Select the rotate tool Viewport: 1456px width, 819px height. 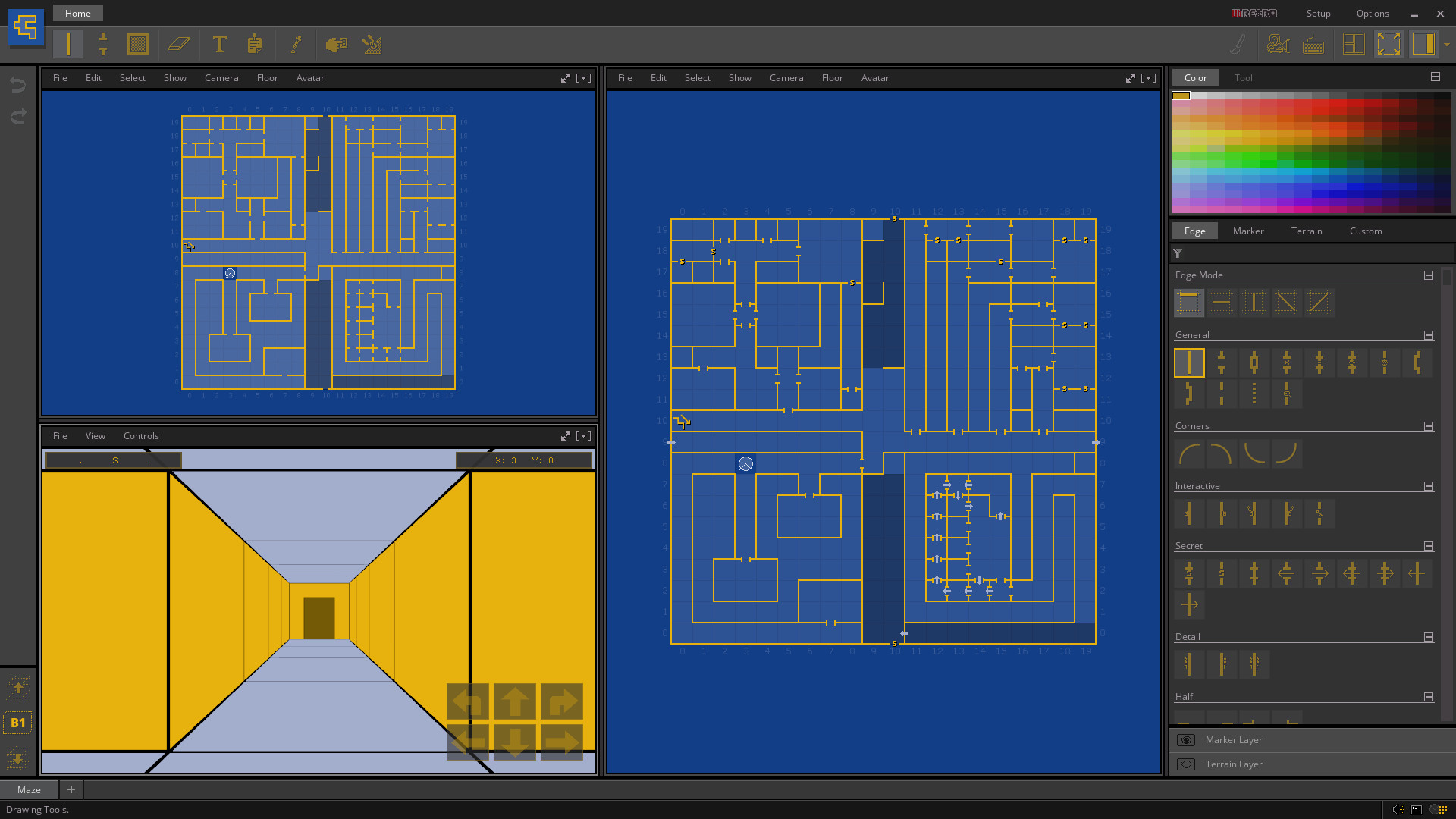pos(372,45)
